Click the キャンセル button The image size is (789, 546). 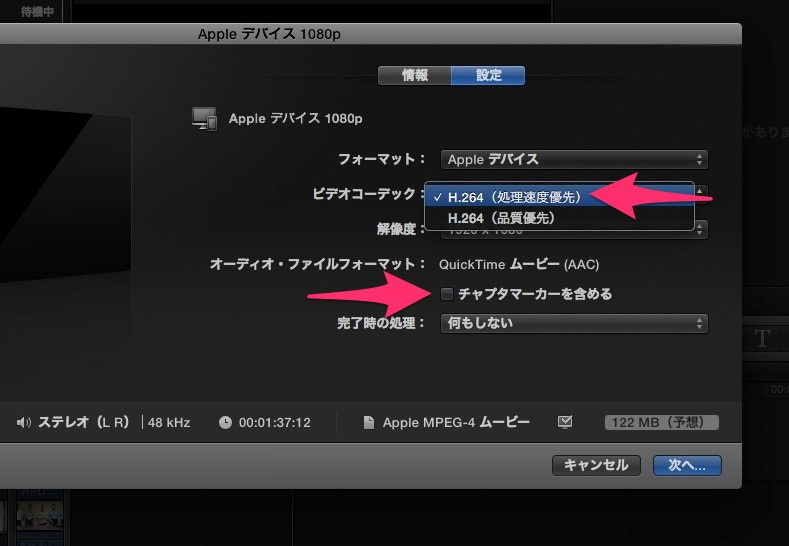(596, 465)
